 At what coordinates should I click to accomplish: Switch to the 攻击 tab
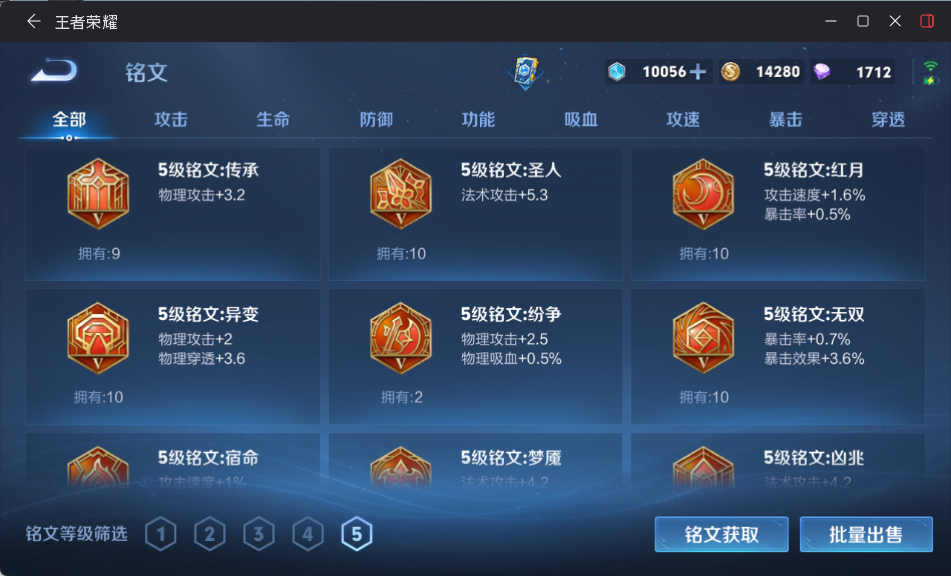(171, 119)
